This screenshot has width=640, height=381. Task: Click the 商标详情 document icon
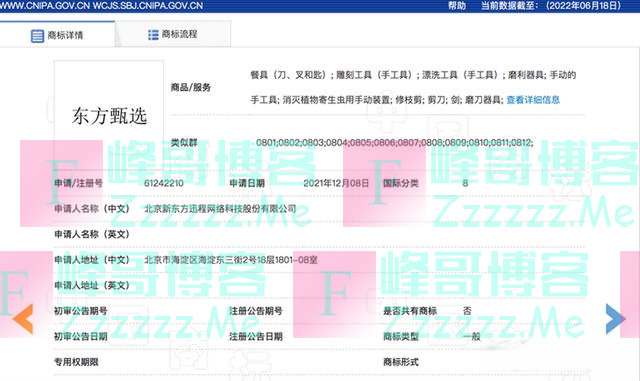(37, 36)
